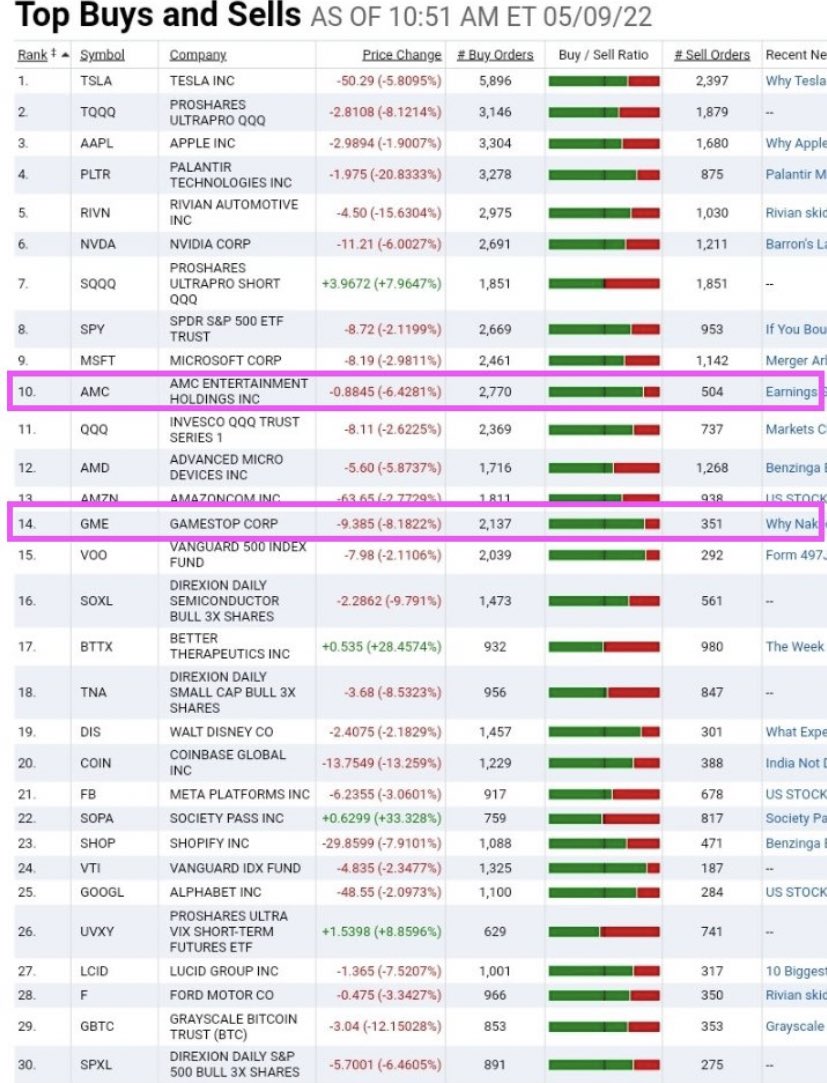827x1083 pixels.
Task: Open Barron's news link for NVDA
Action: [796, 244]
